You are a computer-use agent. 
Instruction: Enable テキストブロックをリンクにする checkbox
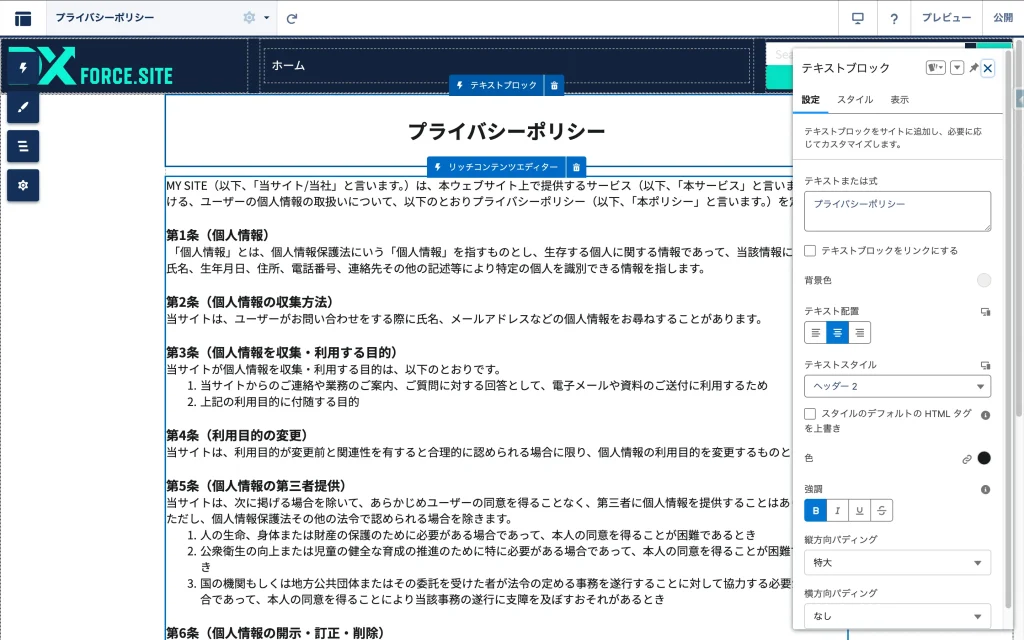coord(810,251)
